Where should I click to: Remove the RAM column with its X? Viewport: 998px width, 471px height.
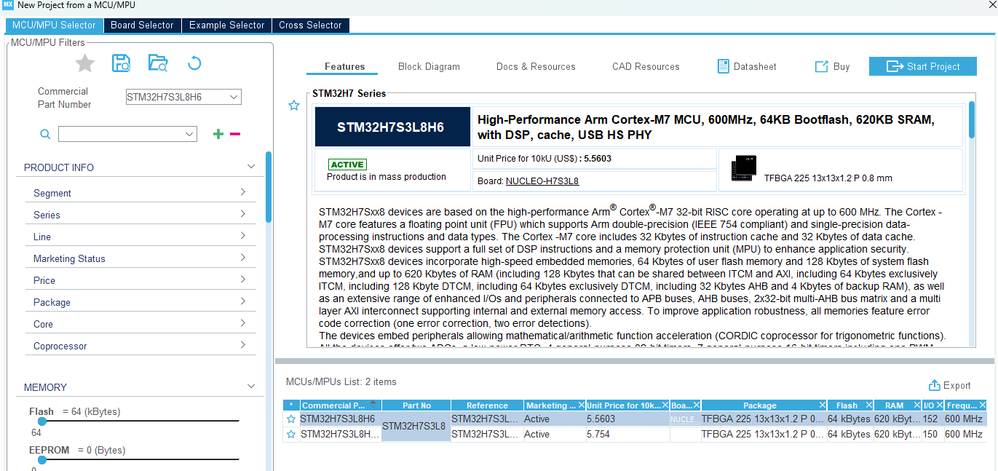pos(916,405)
